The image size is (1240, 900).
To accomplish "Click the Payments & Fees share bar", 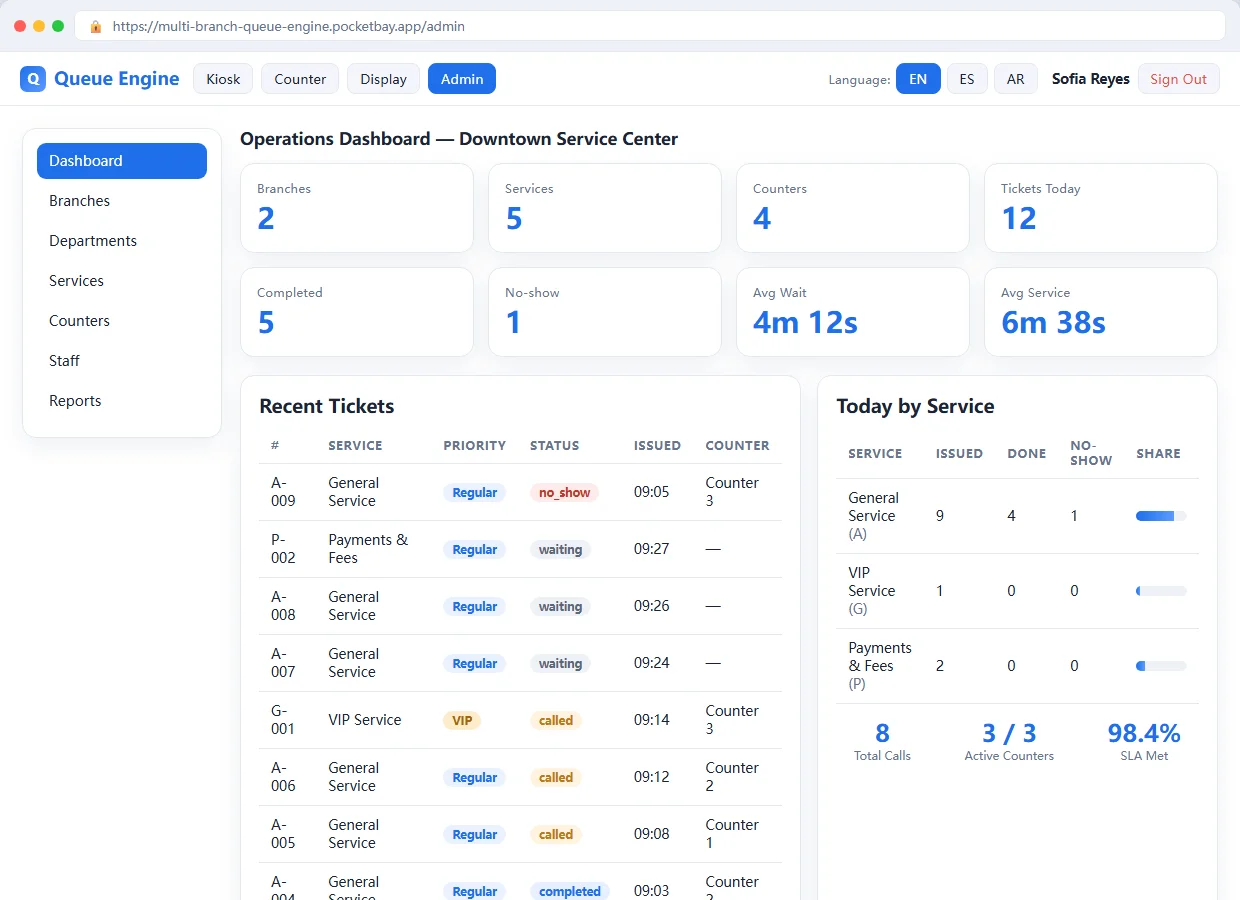I will 1161,666.
